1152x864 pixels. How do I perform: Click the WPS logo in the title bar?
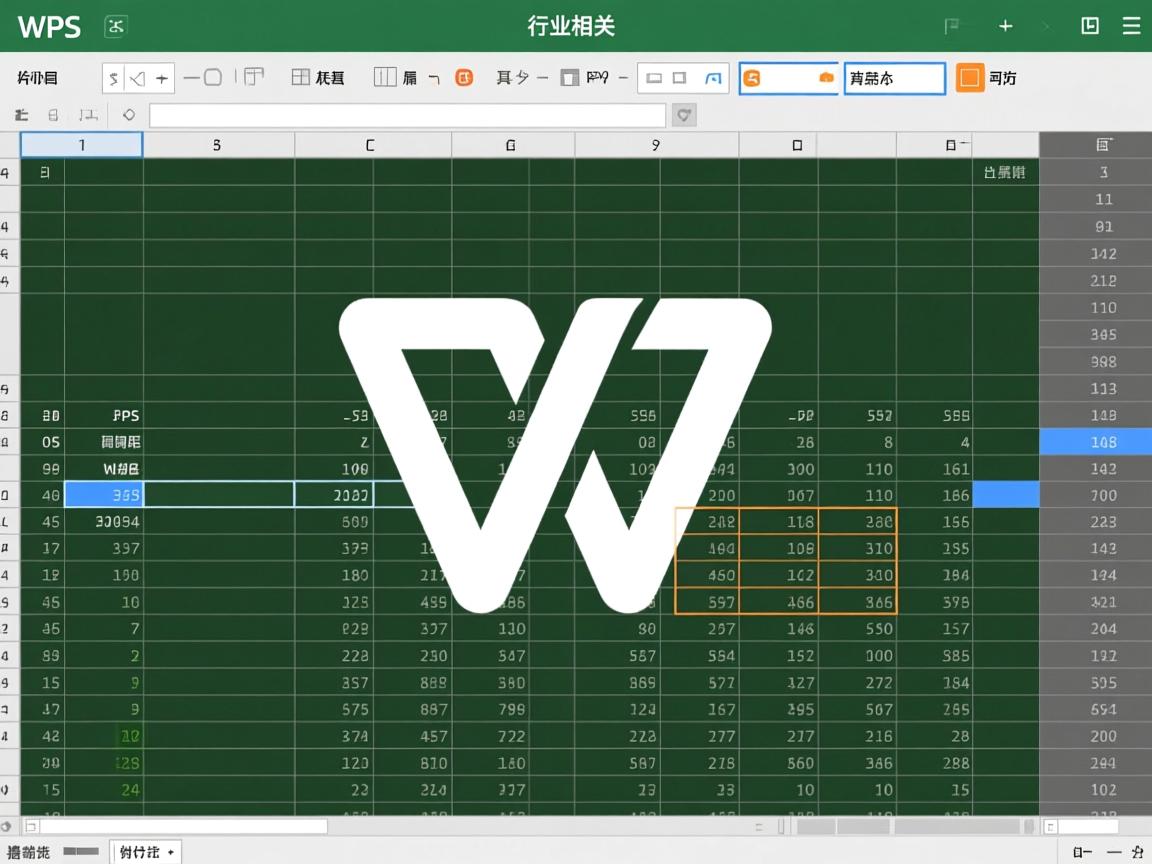tap(50, 26)
